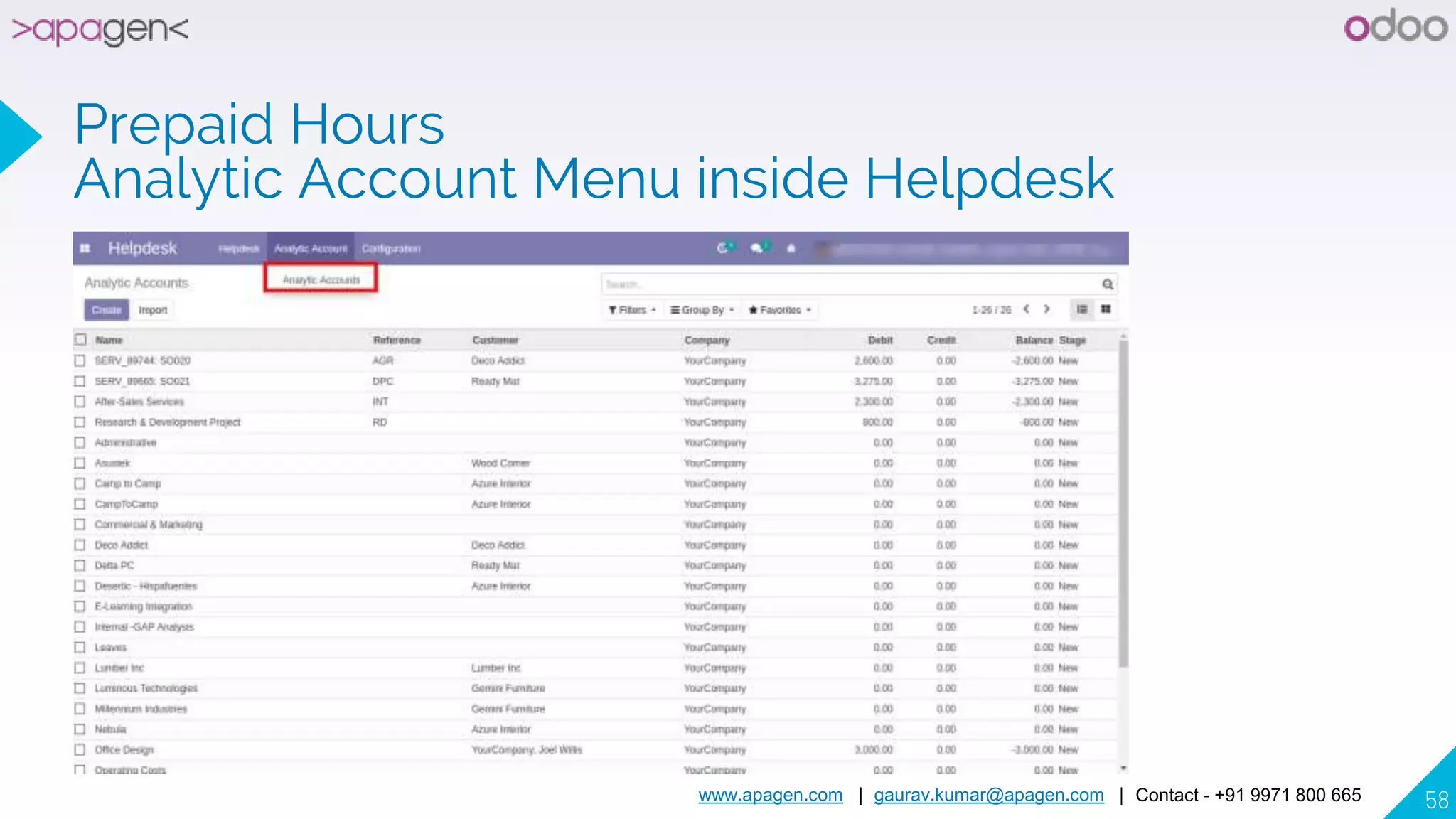Click the Create button
This screenshot has width=1456, height=819.
tap(107, 310)
